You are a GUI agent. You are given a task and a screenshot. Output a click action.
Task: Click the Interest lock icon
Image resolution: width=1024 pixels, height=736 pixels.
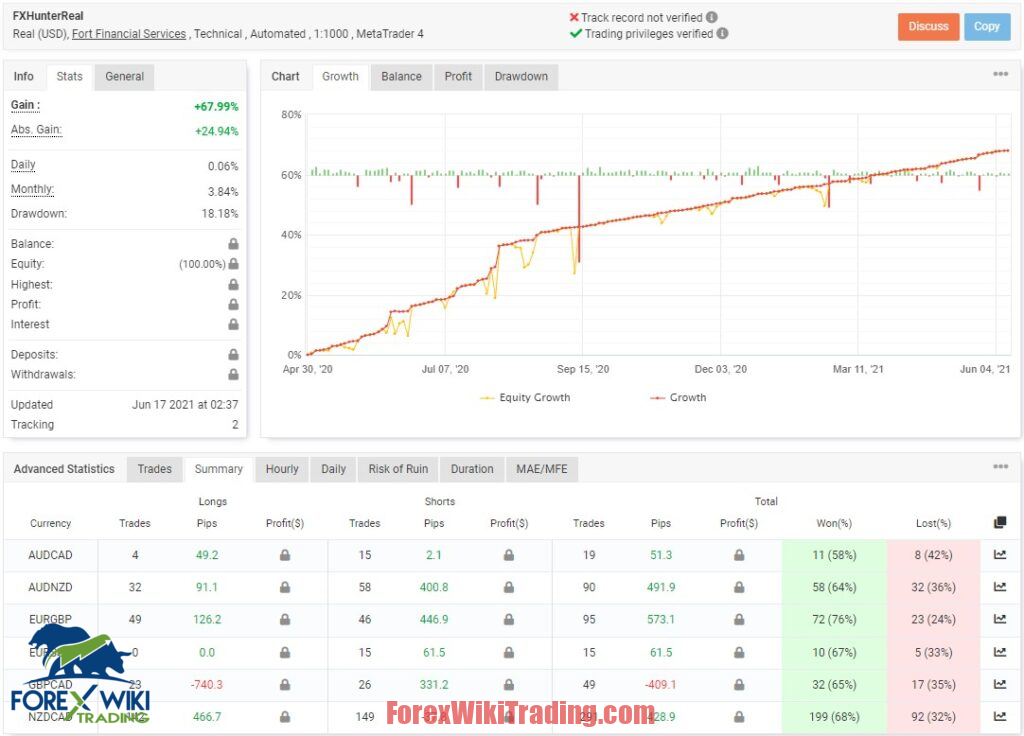(x=233, y=325)
